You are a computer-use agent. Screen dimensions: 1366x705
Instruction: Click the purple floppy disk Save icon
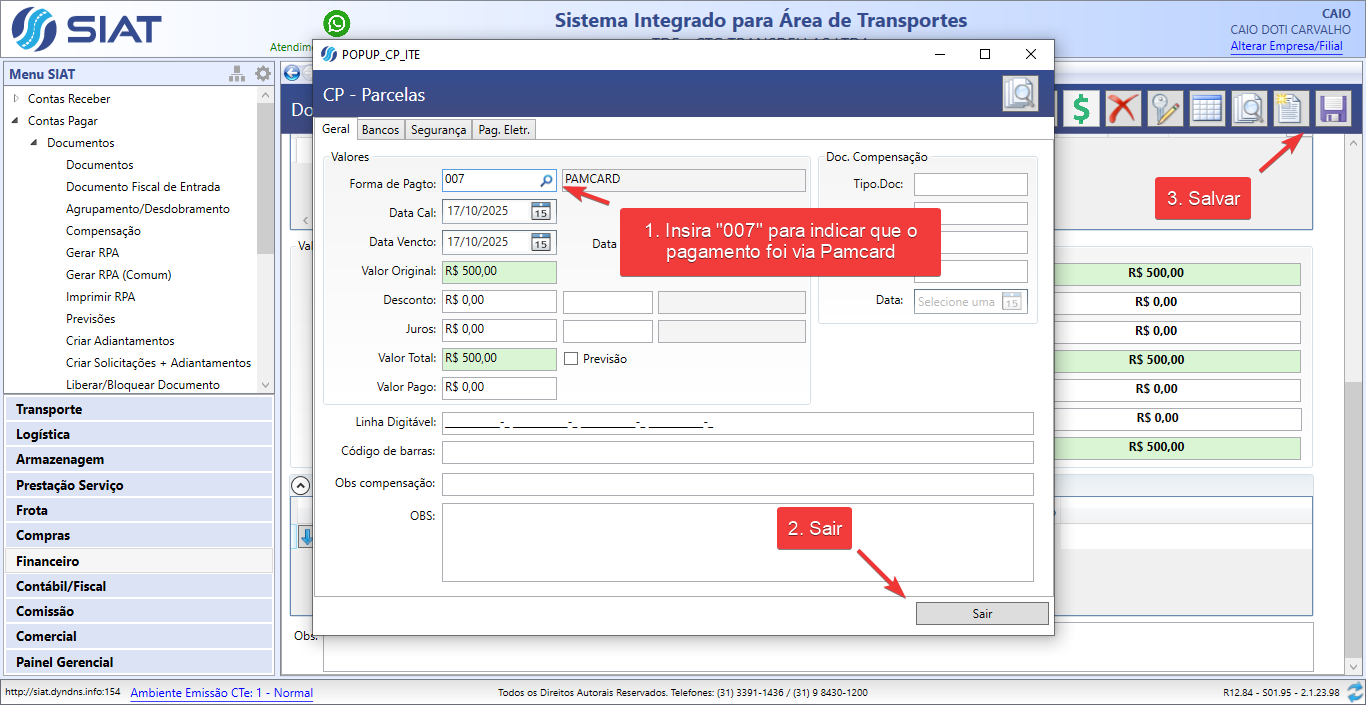coord(1331,109)
